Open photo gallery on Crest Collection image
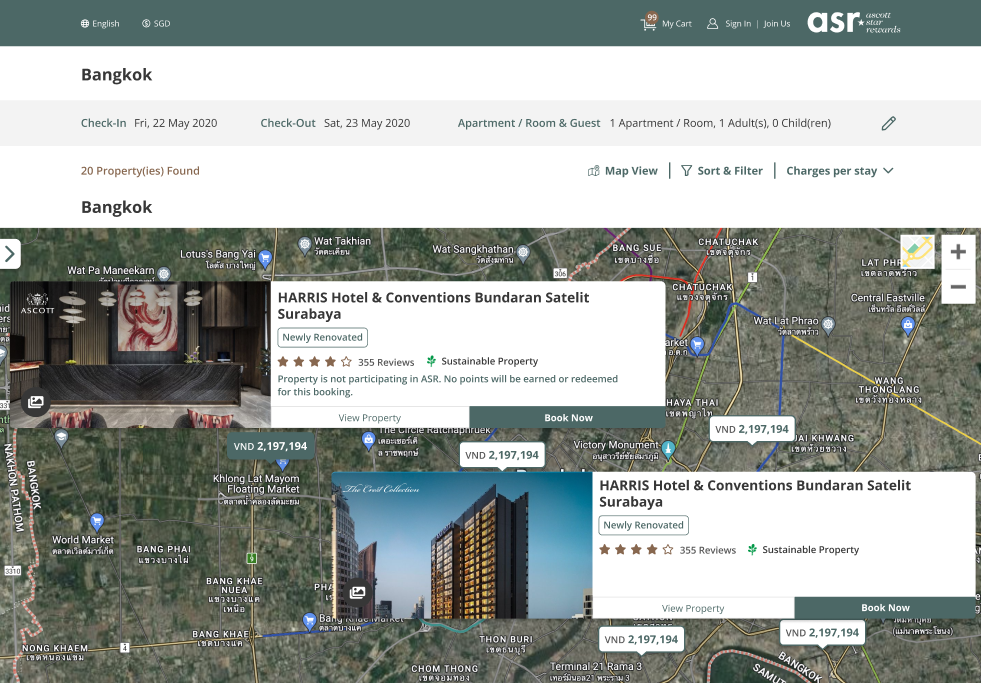Image resolution: width=981 pixels, height=683 pixels. point(357,592)
